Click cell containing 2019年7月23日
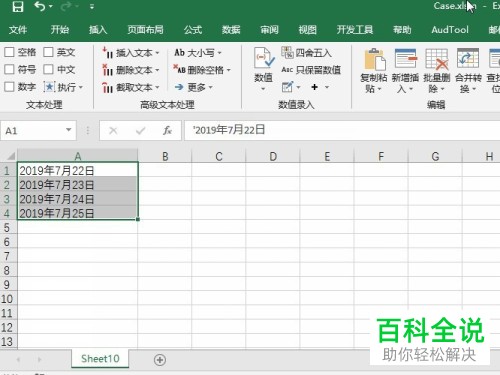The width and height of the screenshot is (500, 375). point(77,185)
